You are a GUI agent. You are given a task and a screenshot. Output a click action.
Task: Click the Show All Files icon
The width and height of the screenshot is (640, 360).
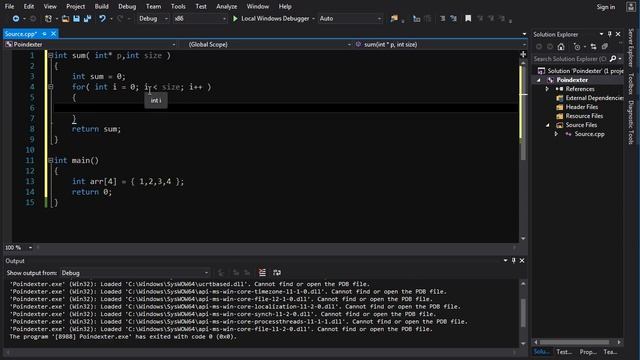click(x=604, y=47)
